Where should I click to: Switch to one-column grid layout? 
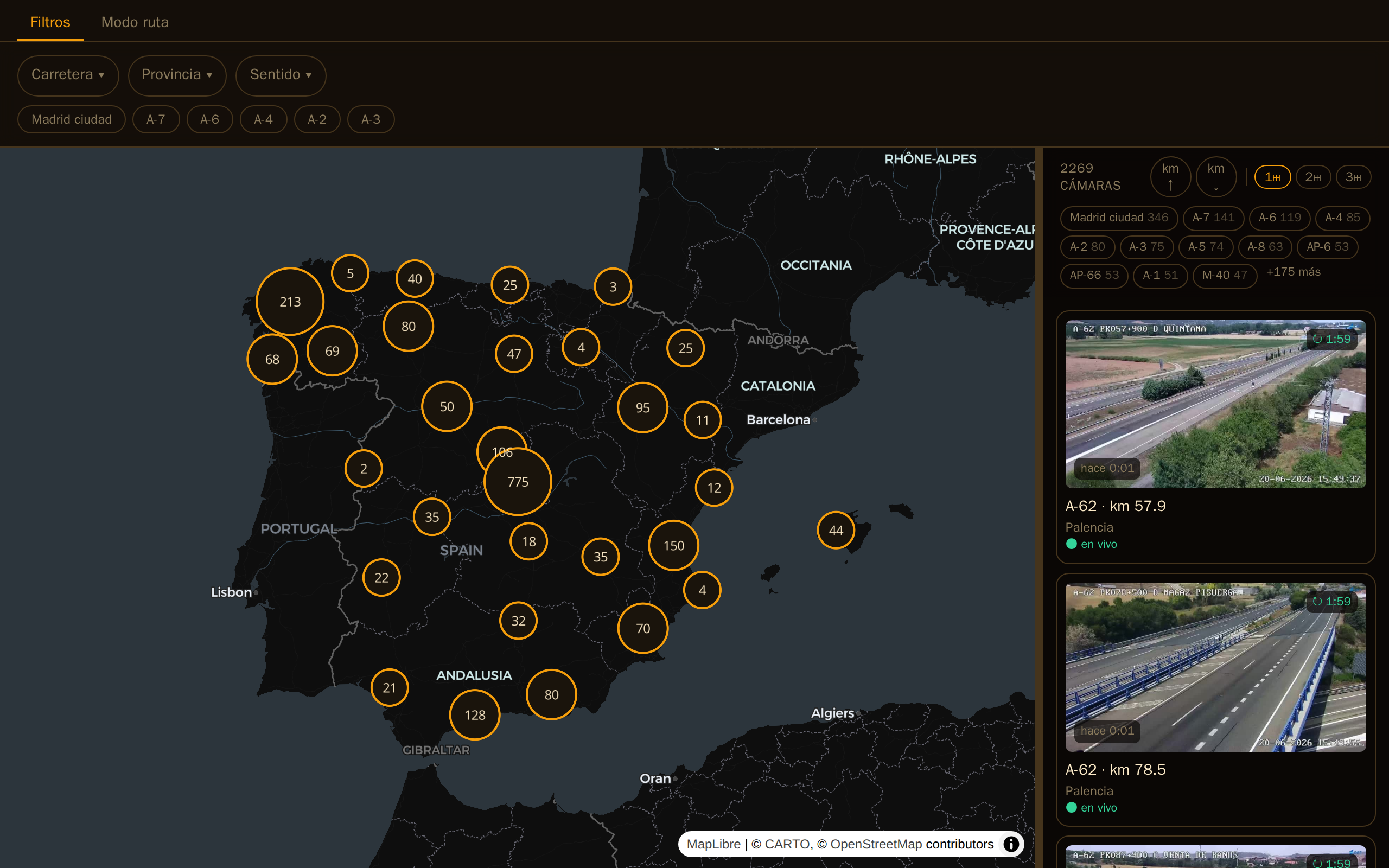pyautogui.click(x=1272, y=177)
